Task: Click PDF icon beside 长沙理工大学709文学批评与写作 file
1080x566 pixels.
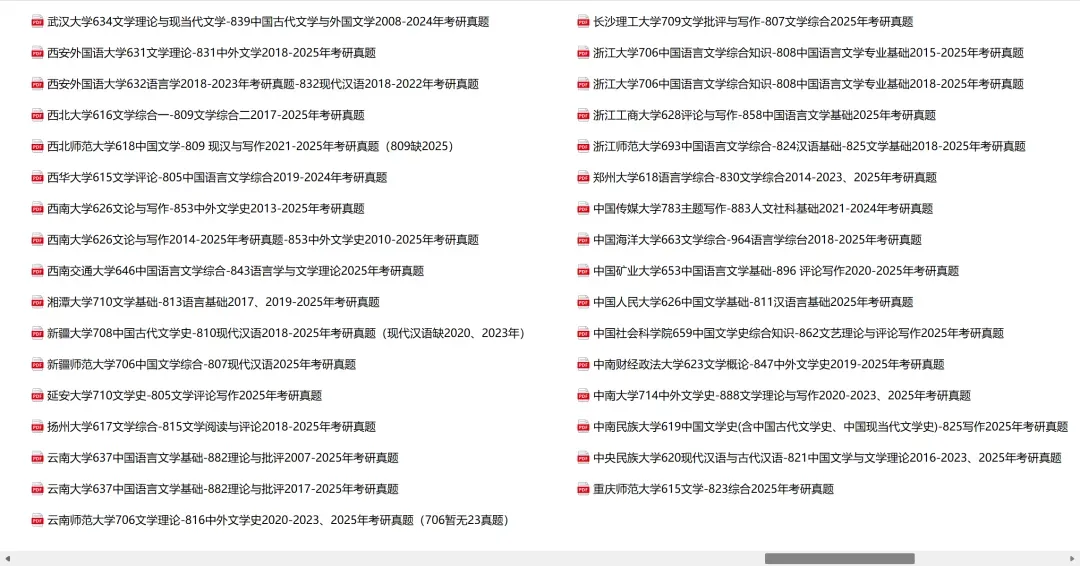Action: 583,22
